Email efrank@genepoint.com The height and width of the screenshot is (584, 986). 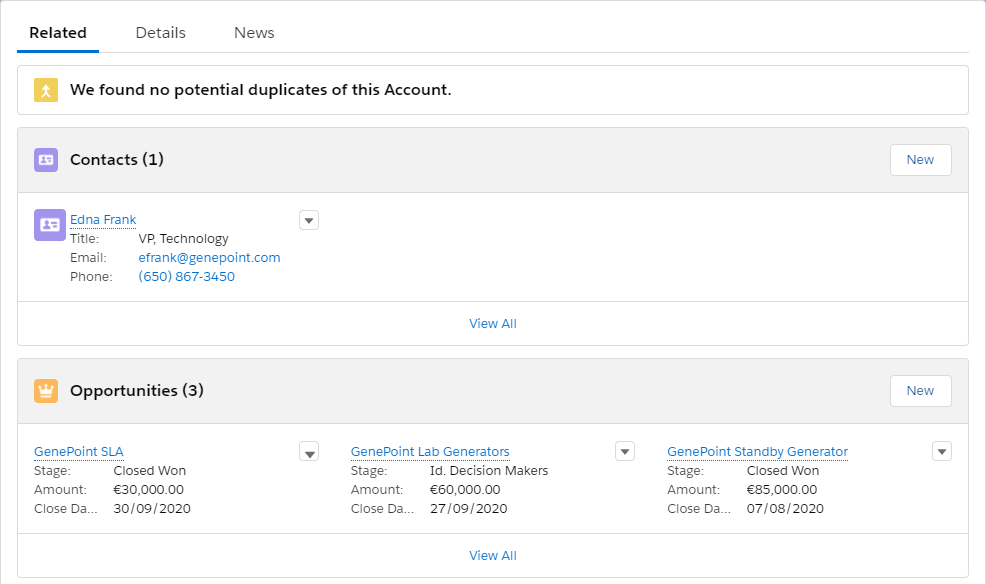pyautogui.click(x=209, y=258)
